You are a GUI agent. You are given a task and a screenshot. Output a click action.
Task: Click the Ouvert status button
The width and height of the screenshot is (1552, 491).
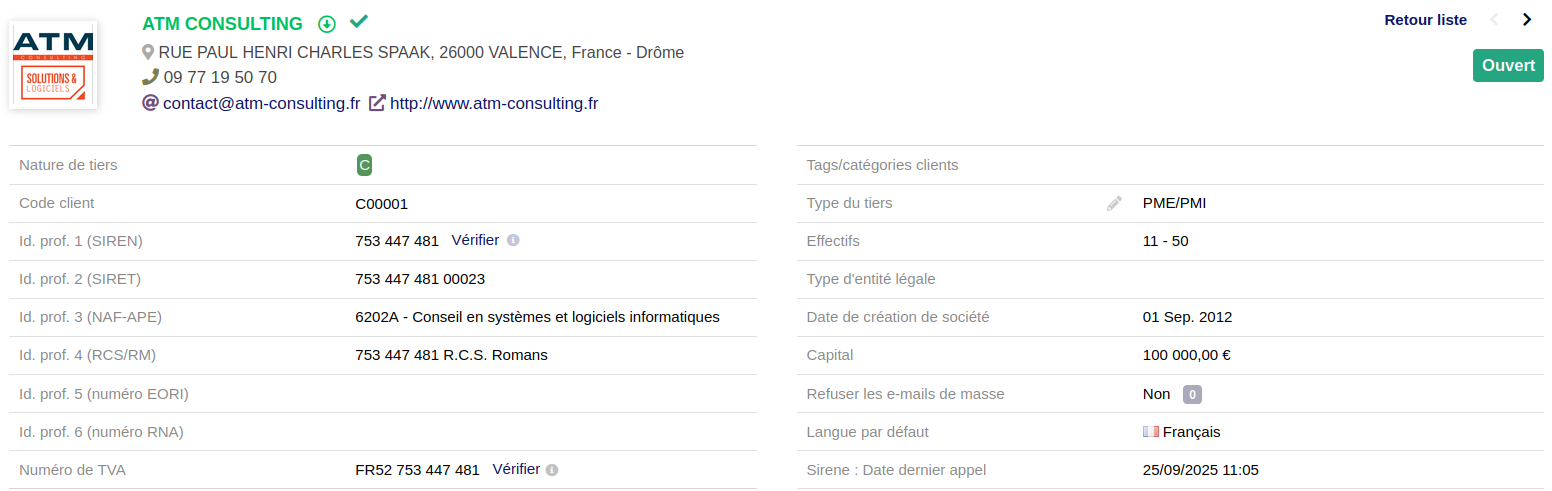click(x=1508, y=65)
